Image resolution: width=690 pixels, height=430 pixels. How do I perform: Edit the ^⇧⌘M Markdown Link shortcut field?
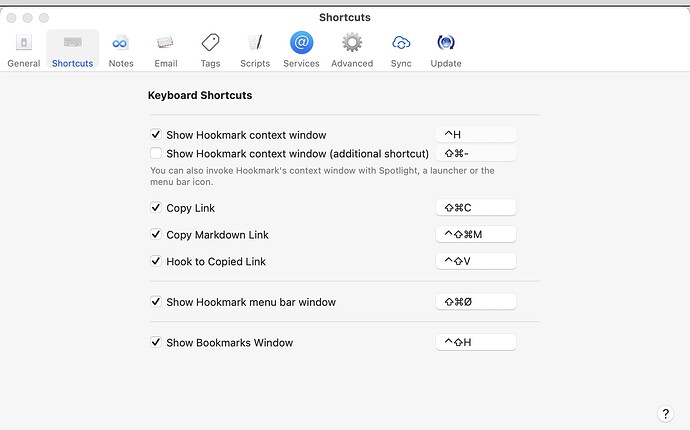coord(476,235)
